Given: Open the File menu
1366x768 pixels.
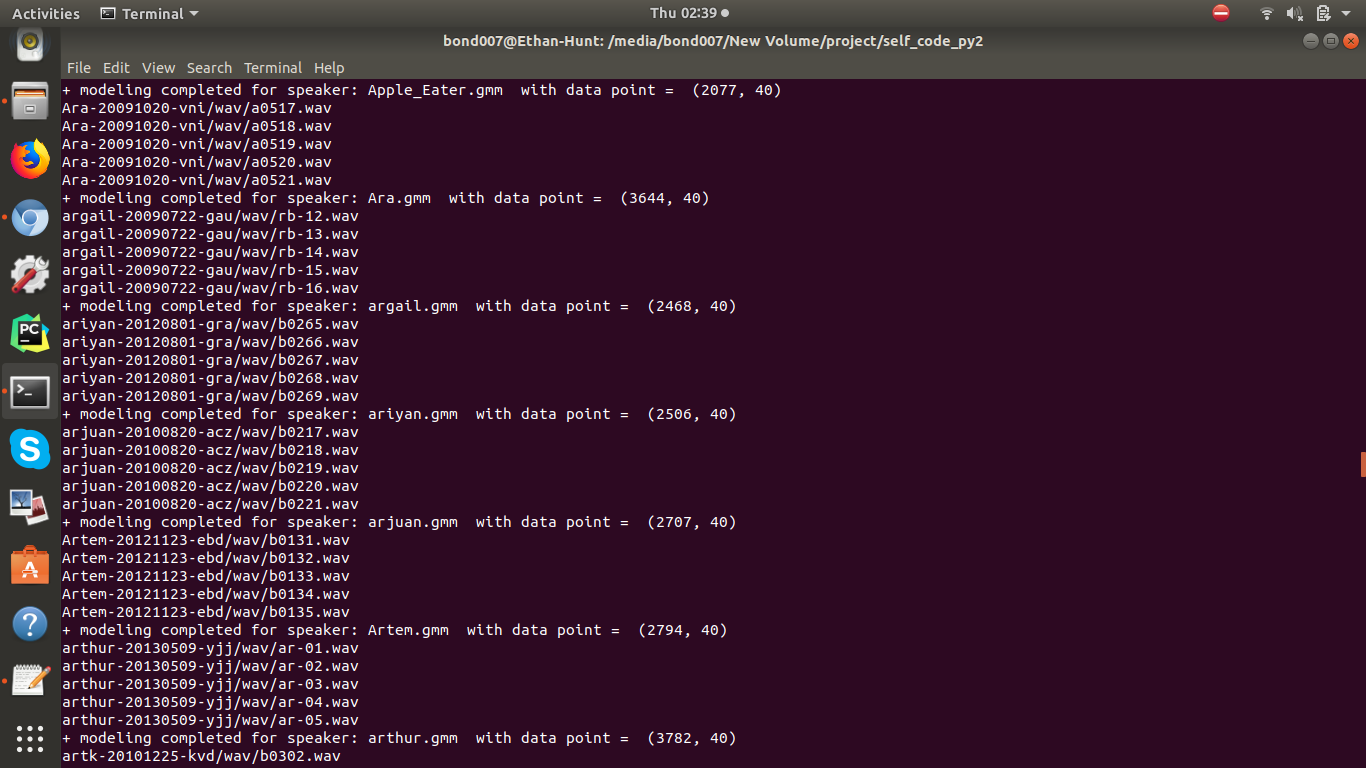Looking at the screenshot, I should point(79,68).
